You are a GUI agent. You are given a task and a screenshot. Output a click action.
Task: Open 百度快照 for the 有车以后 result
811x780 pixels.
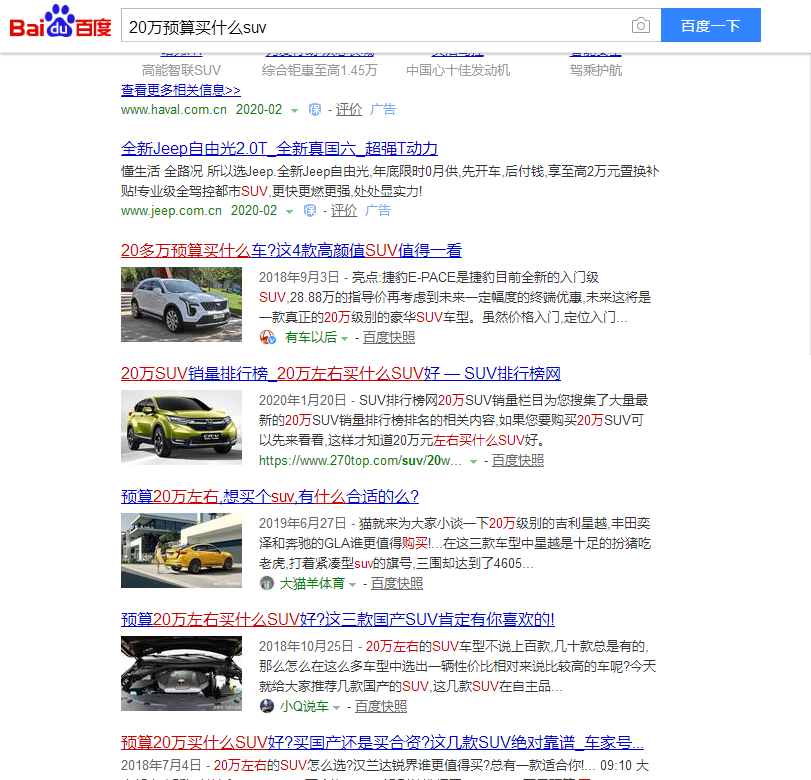coord(389,337)
